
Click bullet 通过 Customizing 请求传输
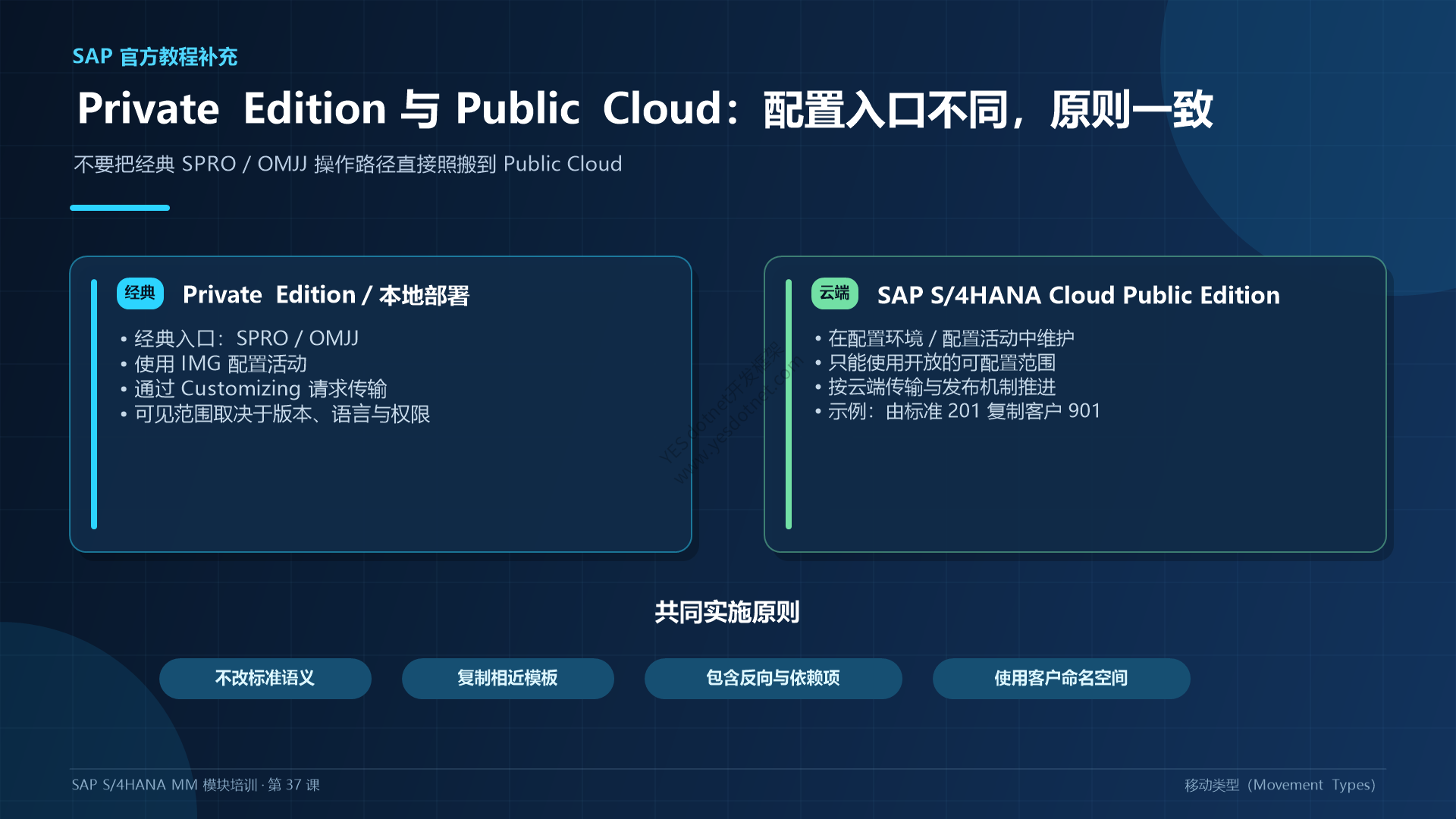coord(254,389)
